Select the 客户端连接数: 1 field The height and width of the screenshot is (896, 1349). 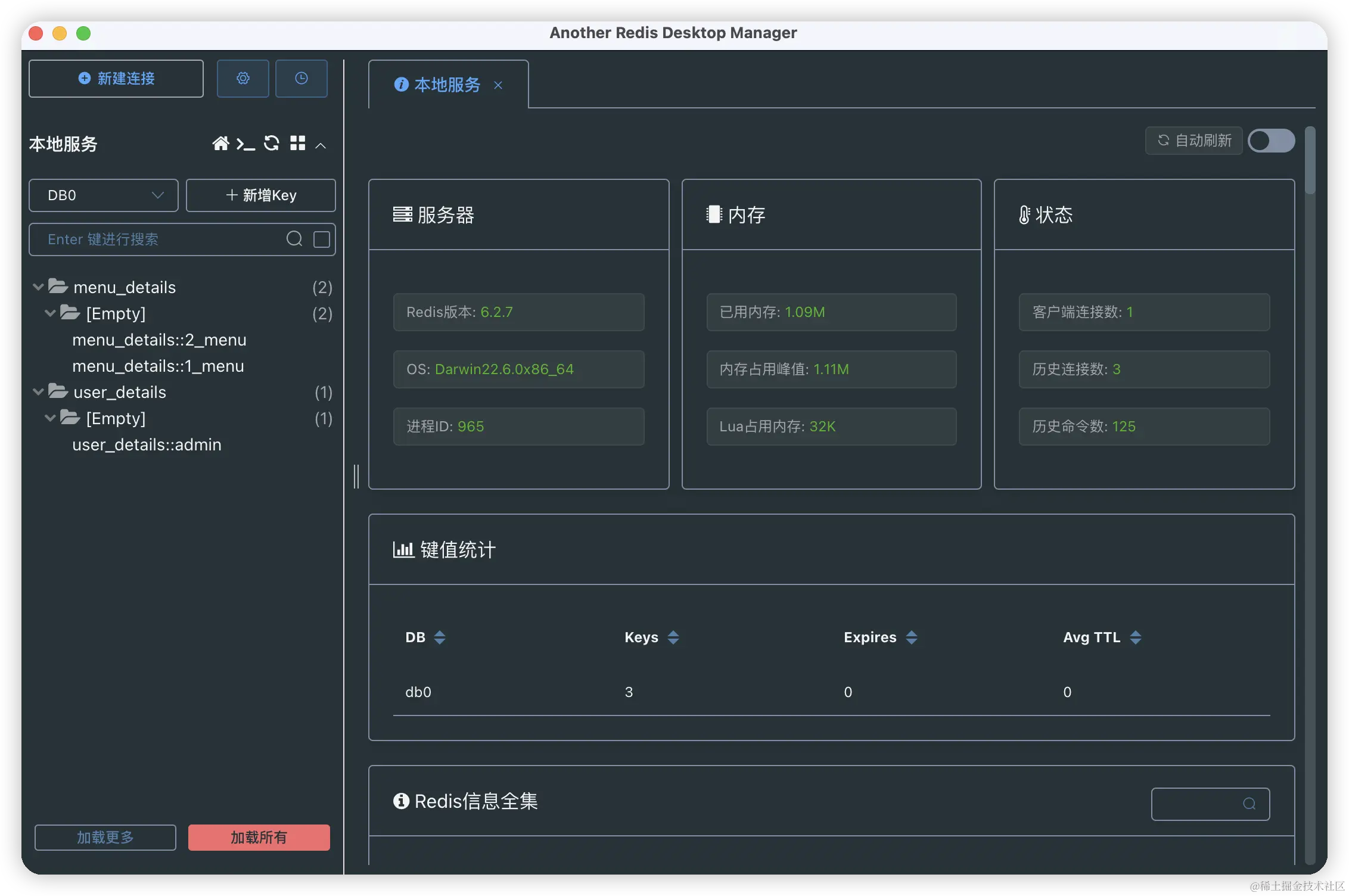(1144, 312)
